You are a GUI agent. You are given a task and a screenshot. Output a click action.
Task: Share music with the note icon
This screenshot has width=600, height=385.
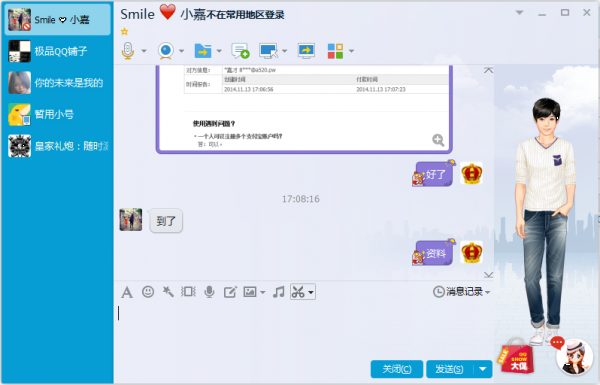(279, 292)
